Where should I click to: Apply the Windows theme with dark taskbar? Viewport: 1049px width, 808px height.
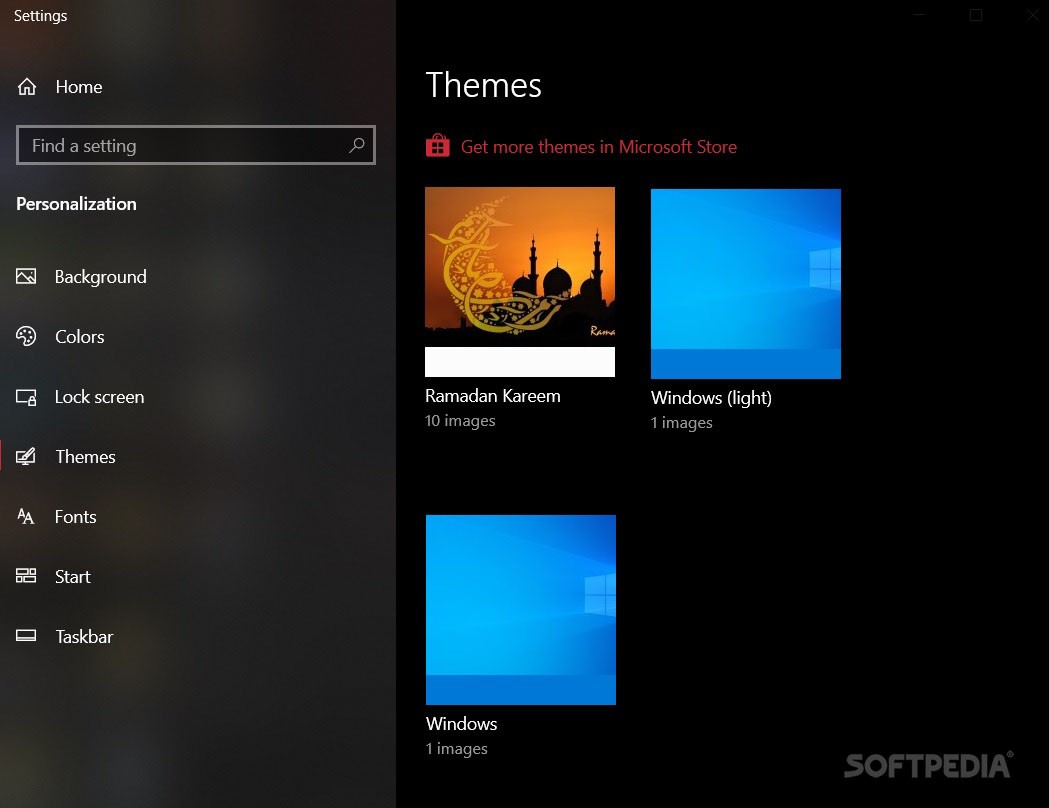520,609
